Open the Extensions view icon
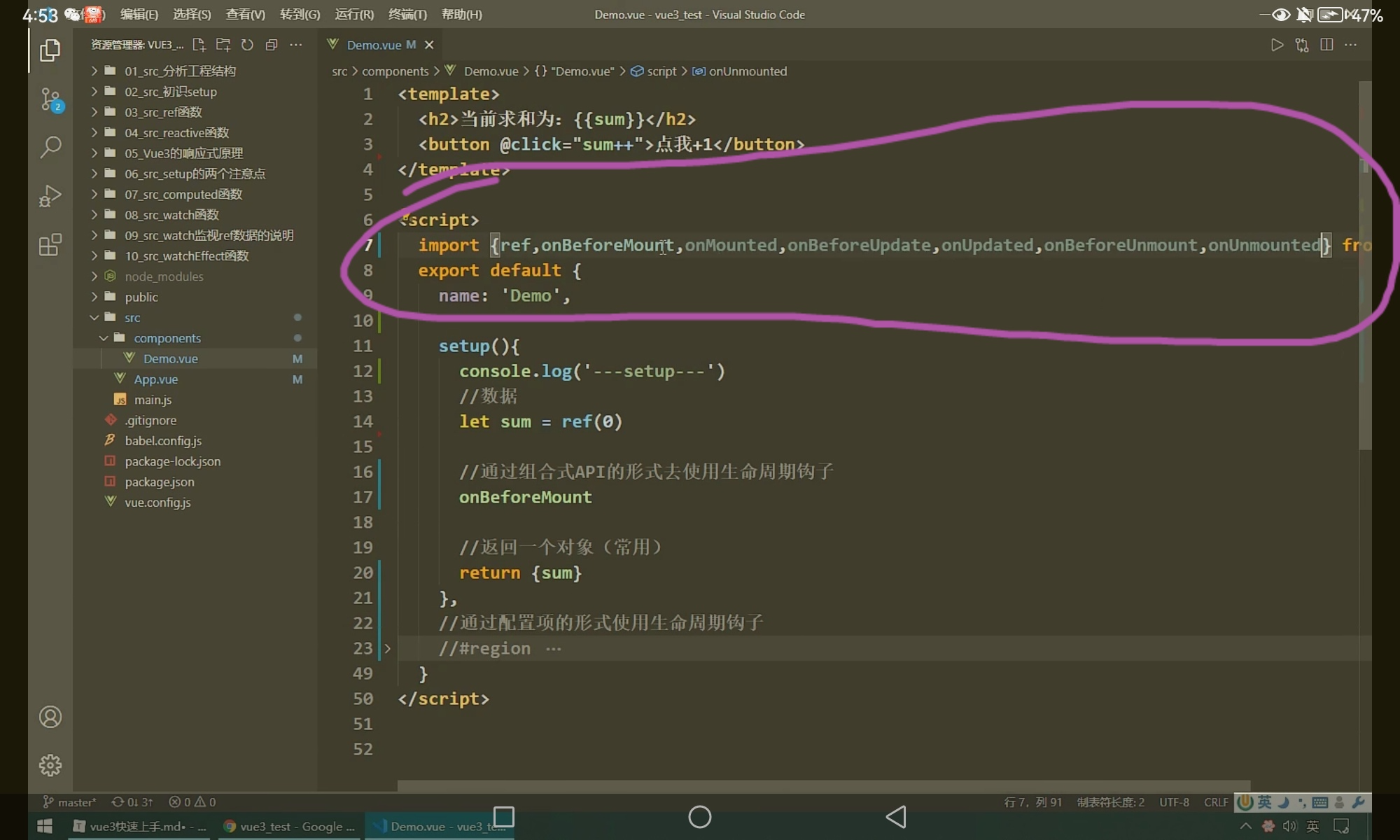 point(50,245)
